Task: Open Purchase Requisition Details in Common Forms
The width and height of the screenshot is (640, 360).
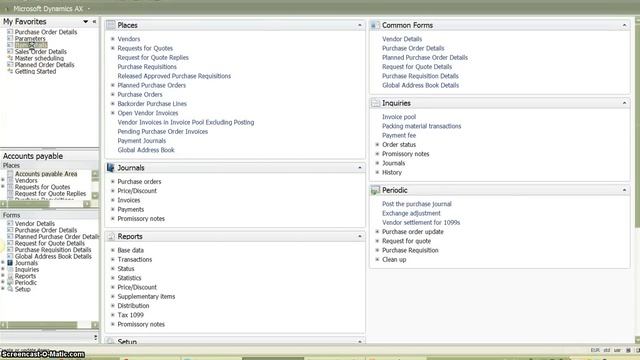Action: pos(420,76)
